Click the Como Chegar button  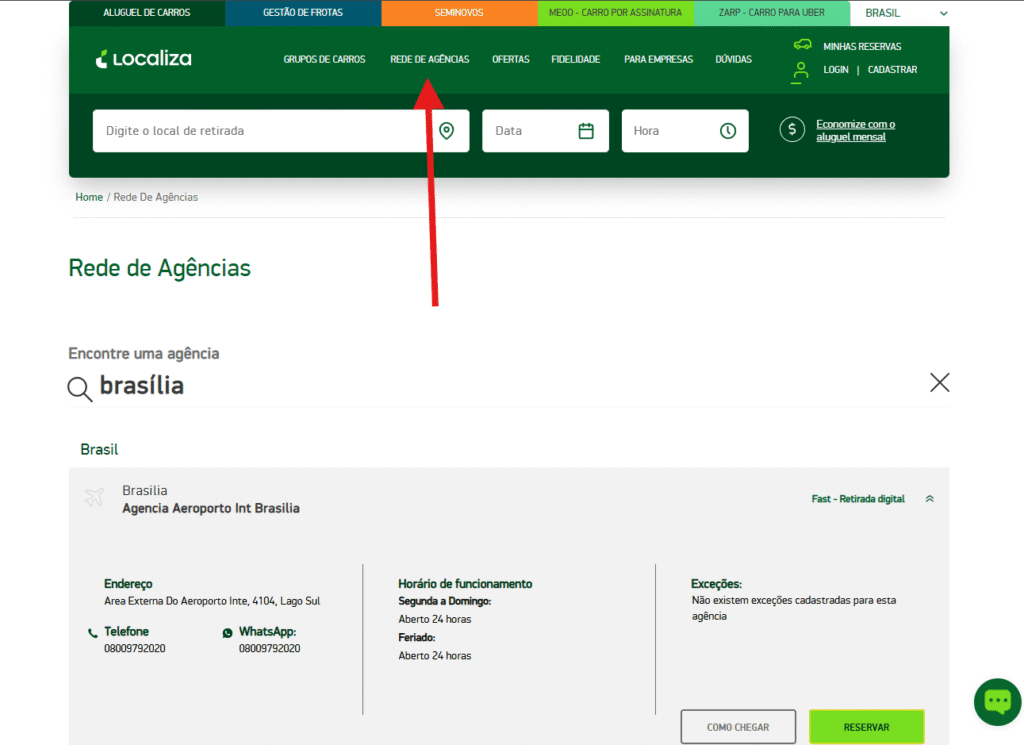coord(738,727)
